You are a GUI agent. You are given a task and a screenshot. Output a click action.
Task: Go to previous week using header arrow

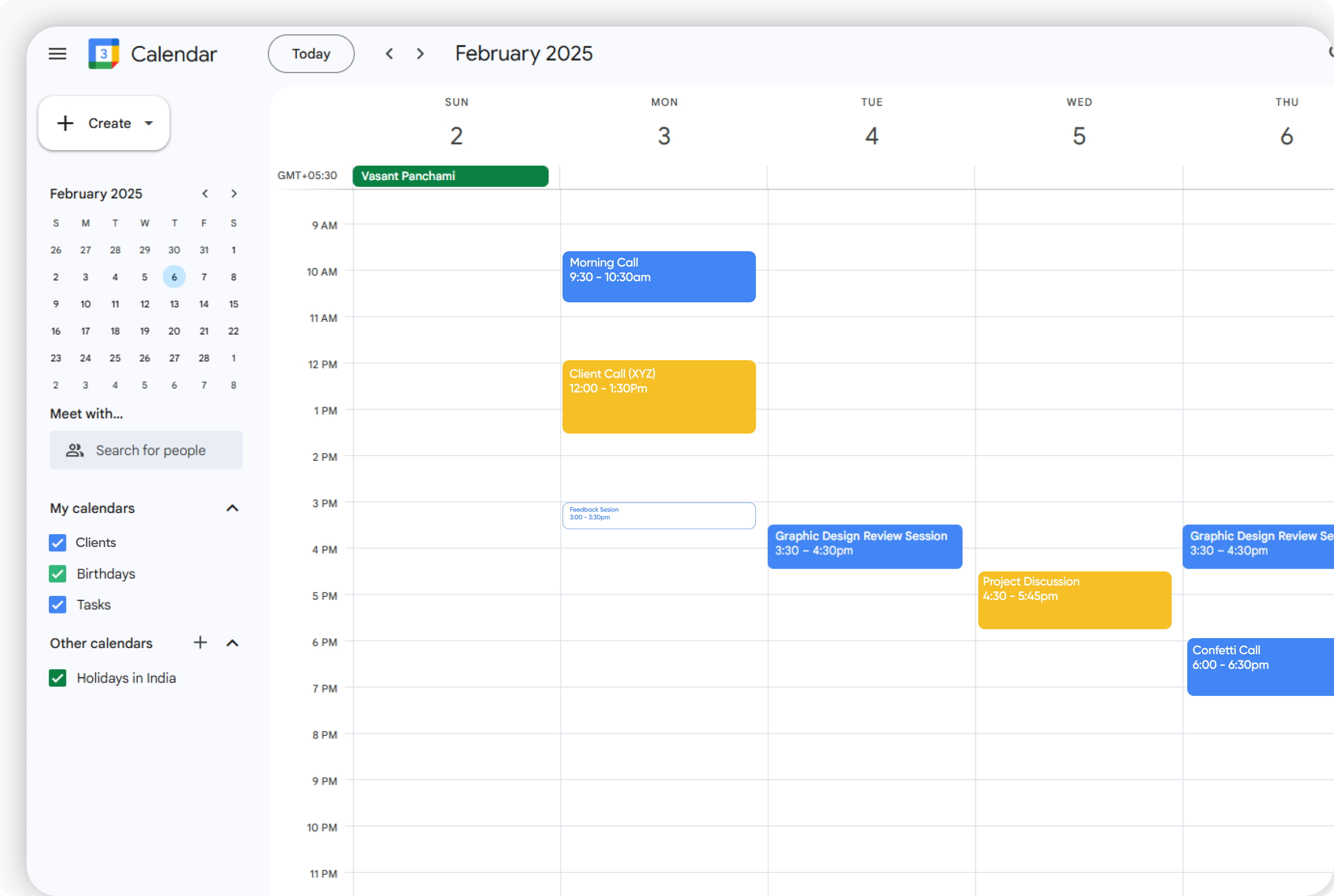pyautogui.click(x=390, y=54)
